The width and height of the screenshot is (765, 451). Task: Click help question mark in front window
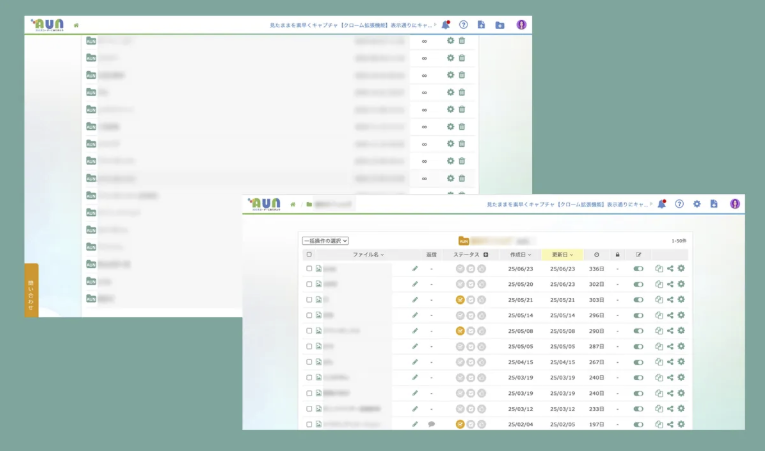[x=679, y=204]
